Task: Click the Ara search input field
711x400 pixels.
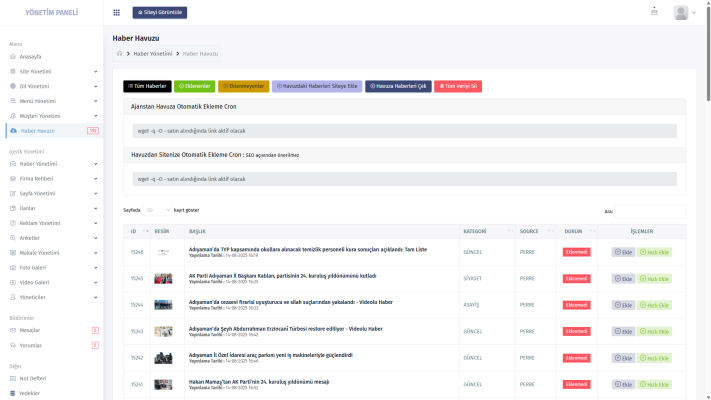Action: pyautogui.click(x=650, y=211)
